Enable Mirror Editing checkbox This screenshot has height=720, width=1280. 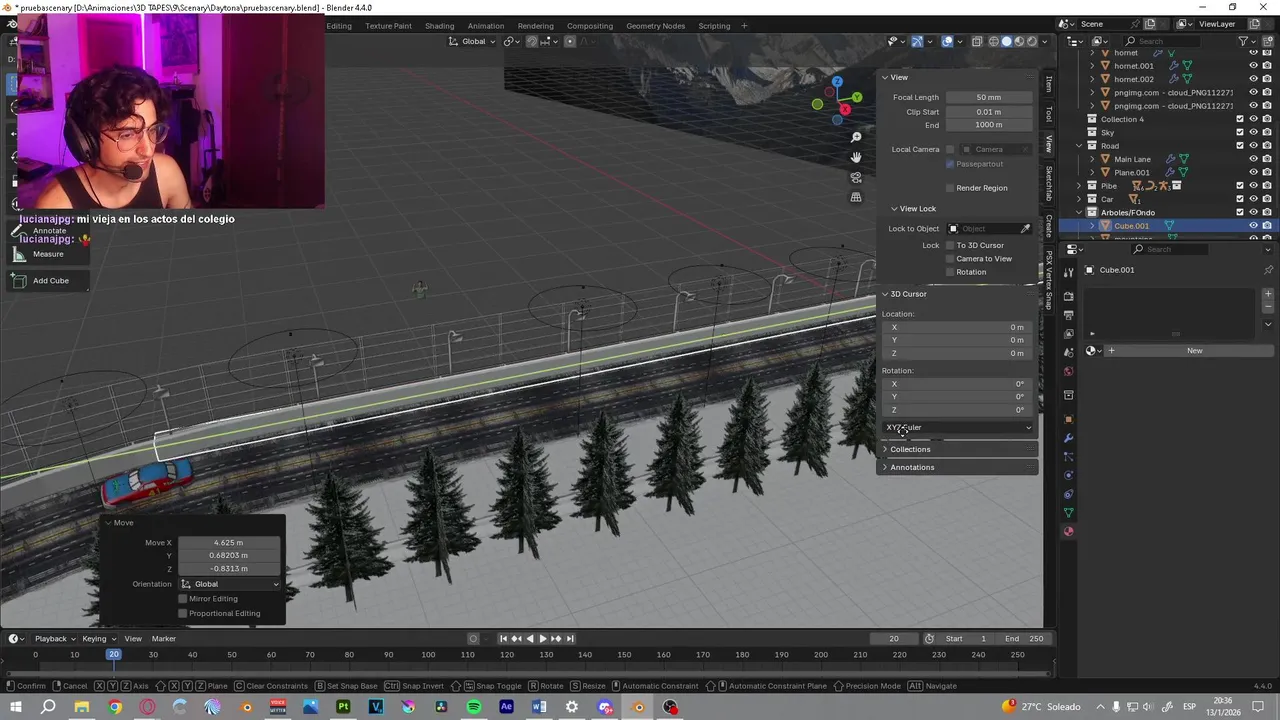[182, 599]
